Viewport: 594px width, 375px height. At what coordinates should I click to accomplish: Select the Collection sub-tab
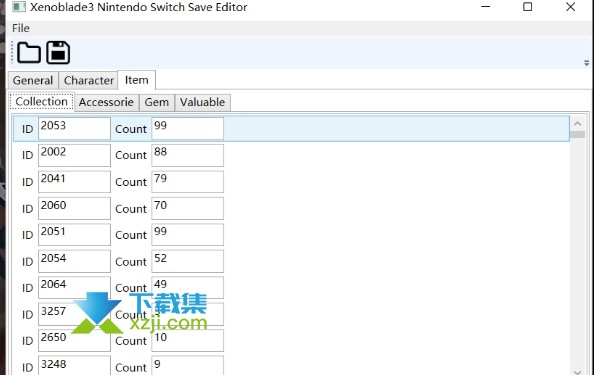coord(42,102)
